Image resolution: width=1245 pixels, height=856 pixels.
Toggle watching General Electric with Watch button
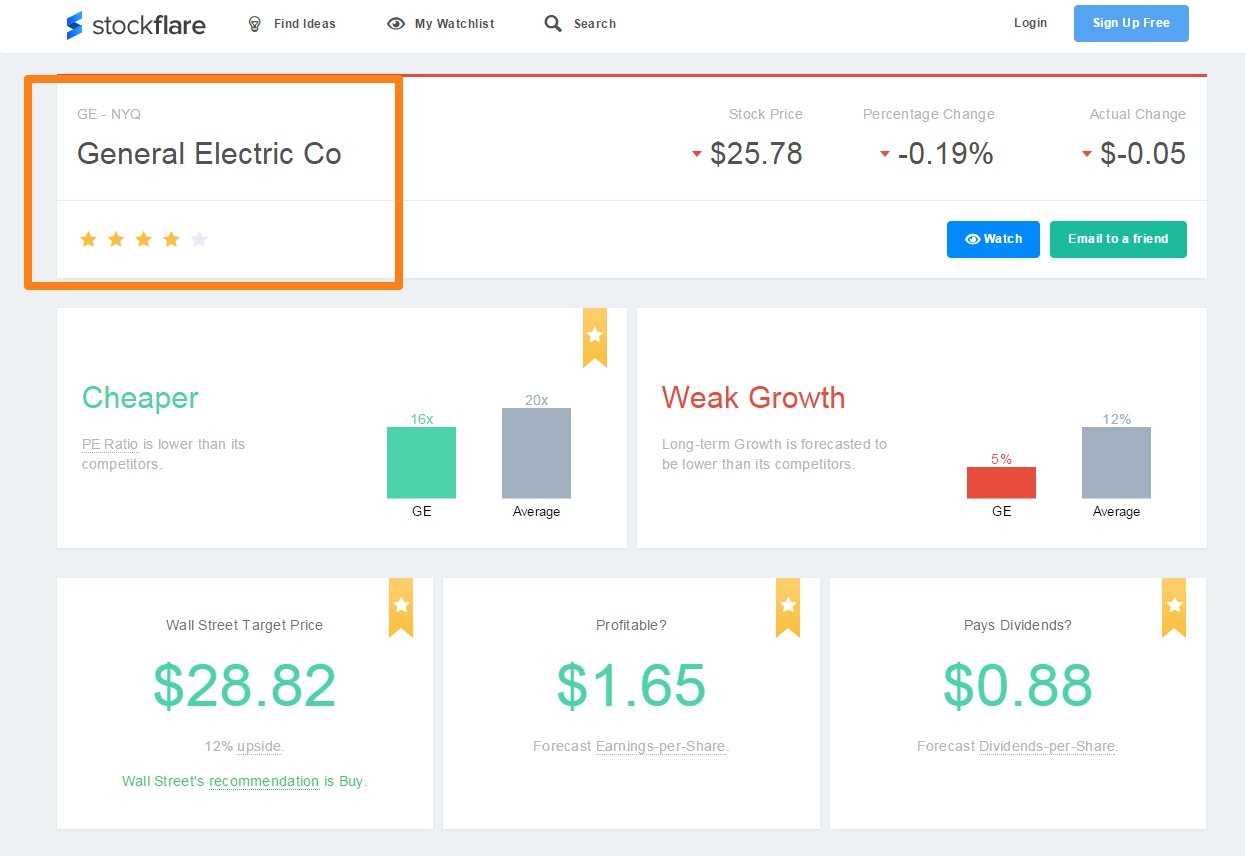coord(993,239)
